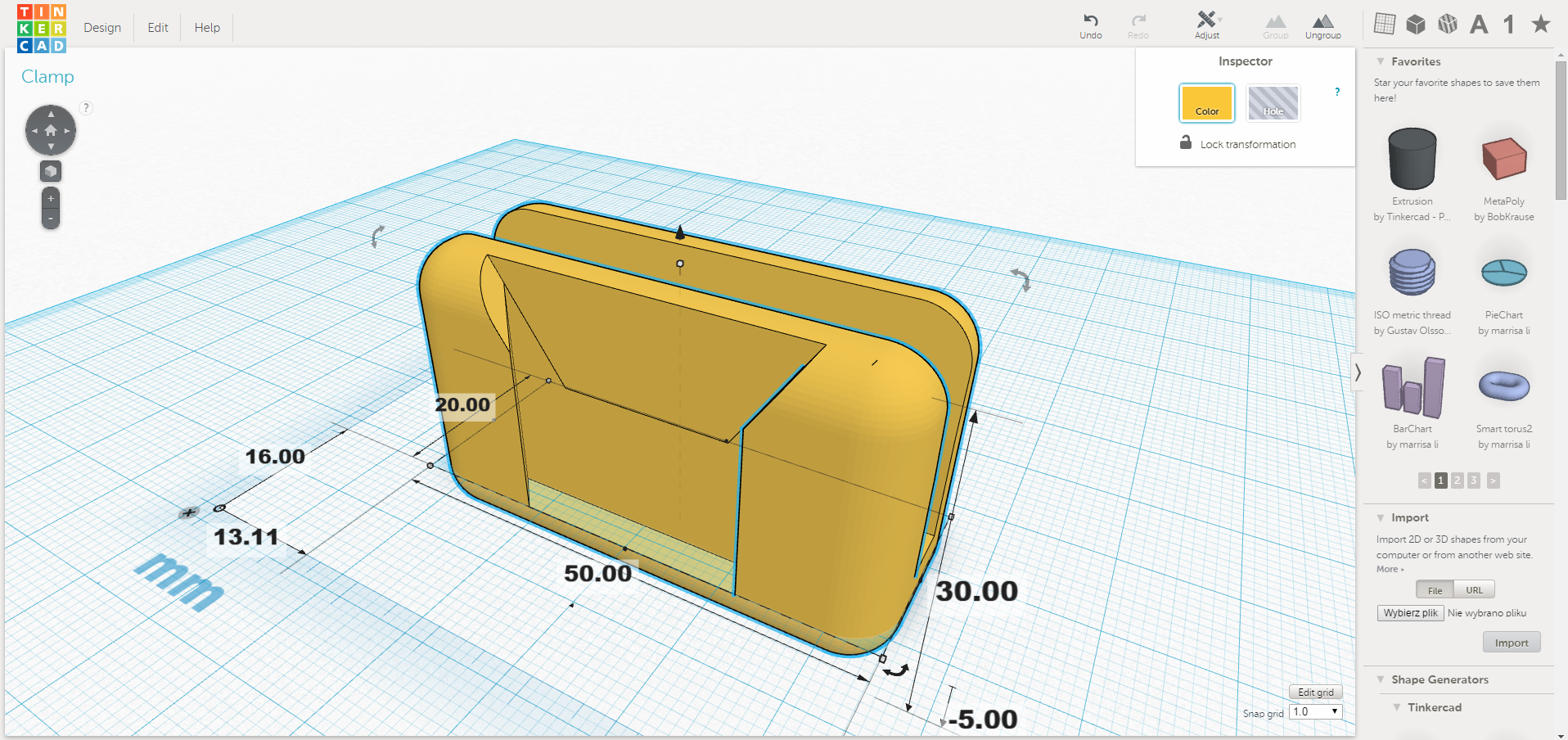Open the Design menu
Screen dimensions: 1568x740
click(x=102, y=28)
